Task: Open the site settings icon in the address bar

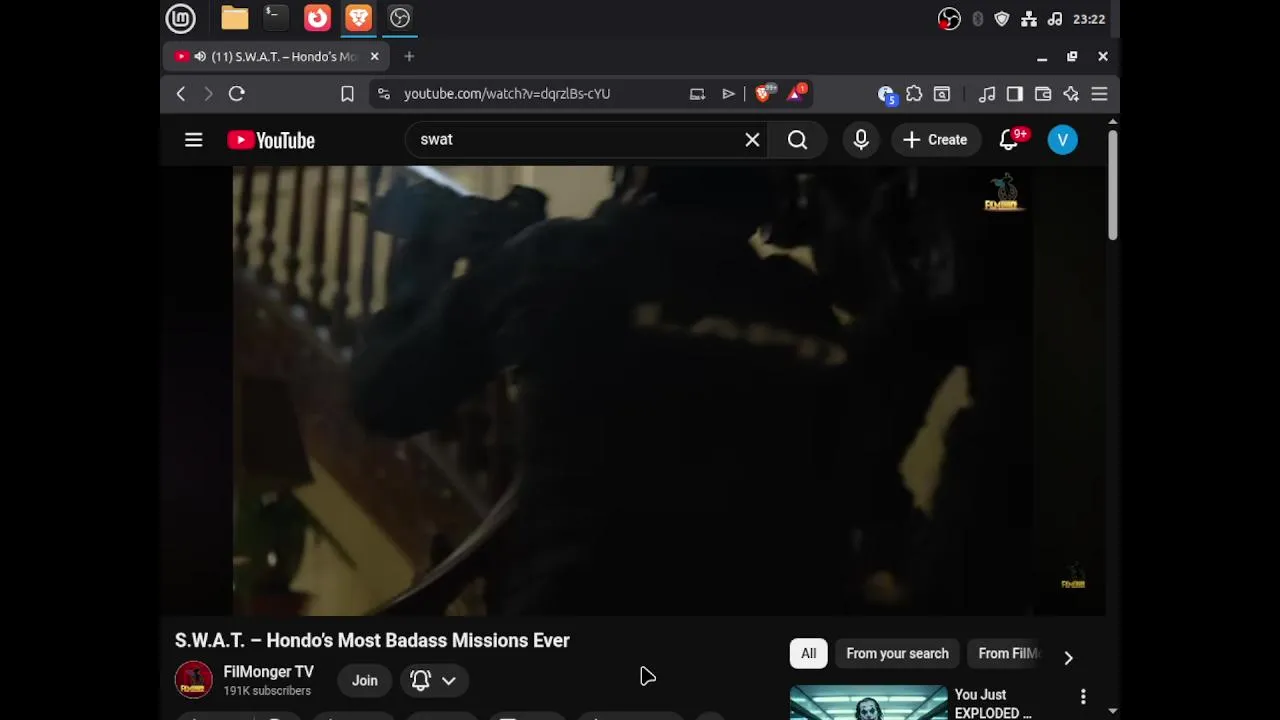Action: 384,94
